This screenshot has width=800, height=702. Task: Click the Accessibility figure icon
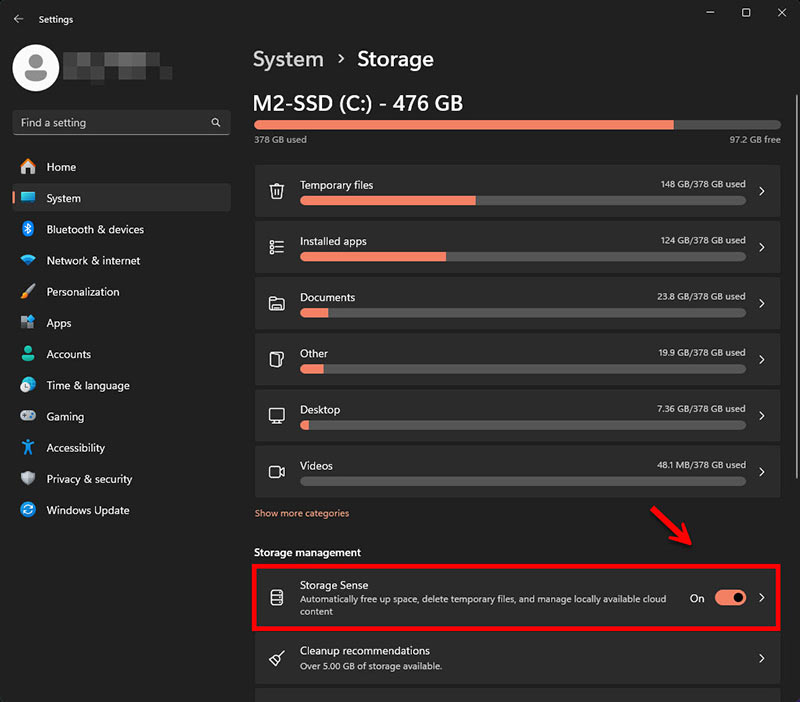[28, 447]
